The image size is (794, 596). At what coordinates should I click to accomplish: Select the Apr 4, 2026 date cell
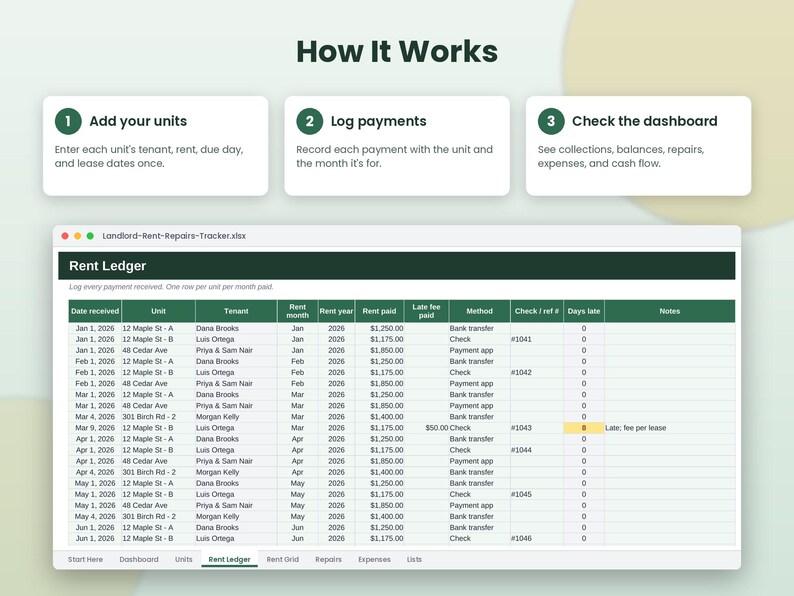coord(95,472)
